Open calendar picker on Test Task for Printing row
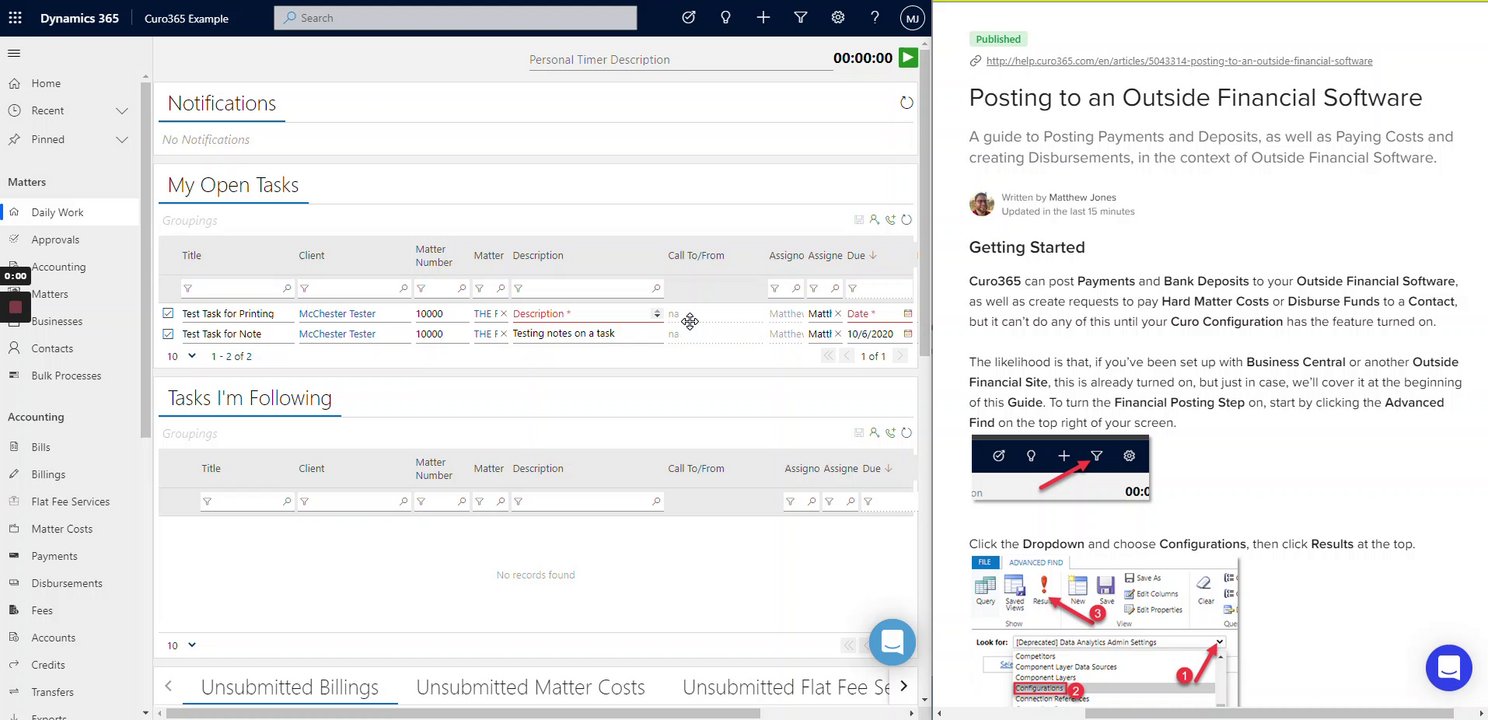Image resolution: width=1488 pixels, height=720 pixels. click(x=908, y=314)
